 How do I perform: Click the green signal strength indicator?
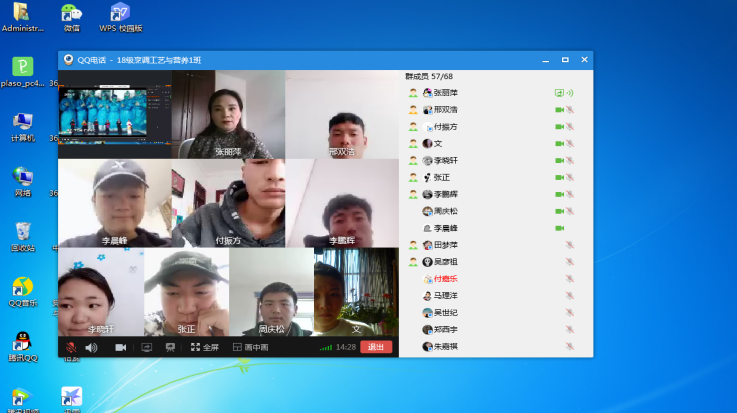tap(326, 347)
